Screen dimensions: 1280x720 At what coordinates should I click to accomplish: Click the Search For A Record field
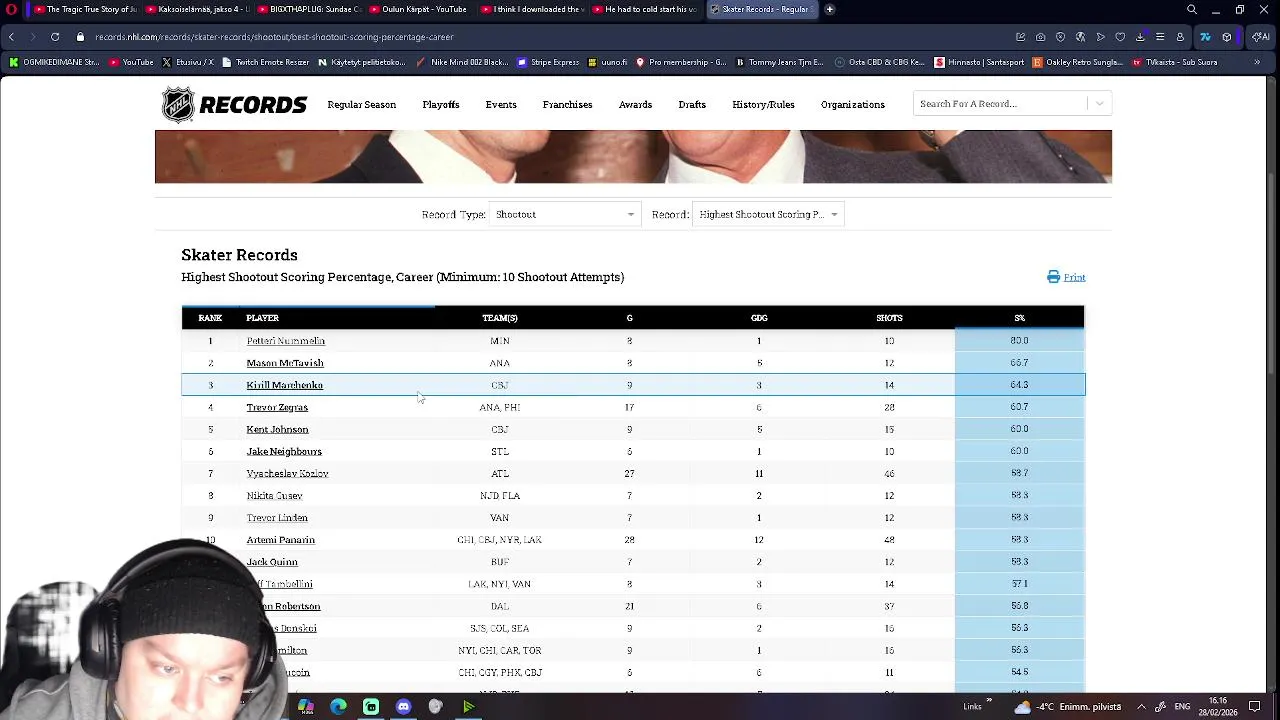(x=1000, y=104)
